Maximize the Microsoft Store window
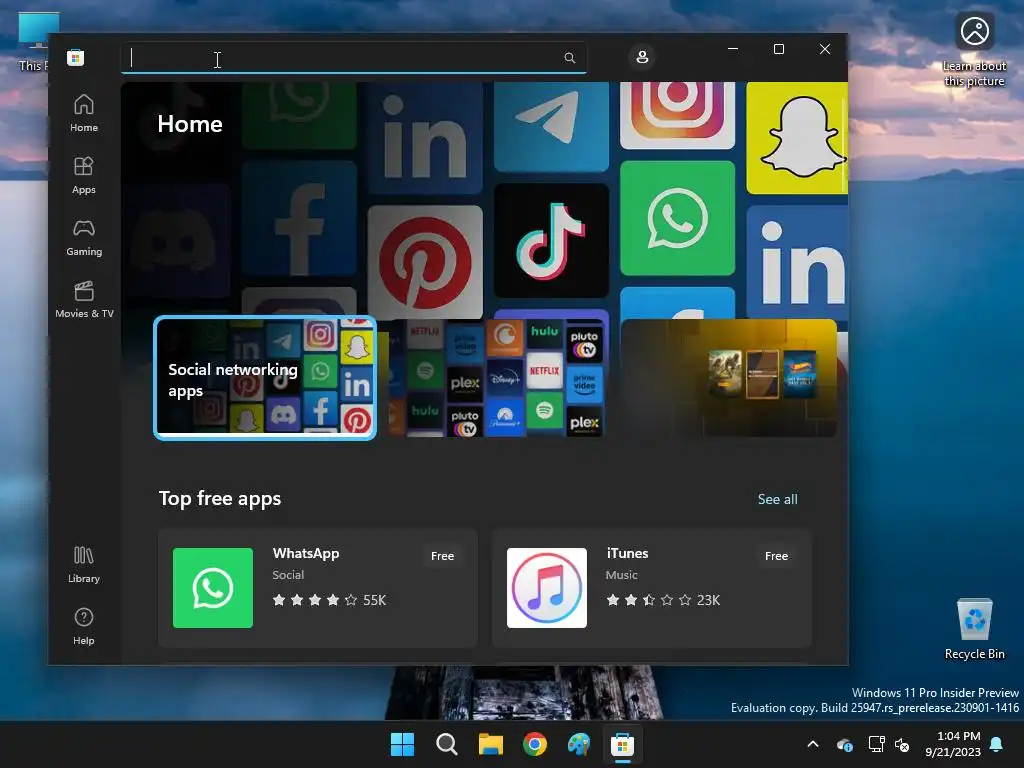 point(778,49)
